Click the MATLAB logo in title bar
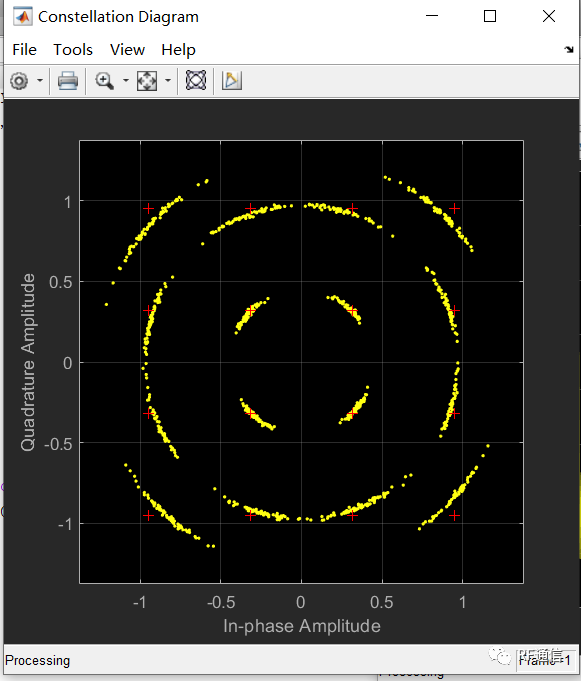 tap(23, 17)
